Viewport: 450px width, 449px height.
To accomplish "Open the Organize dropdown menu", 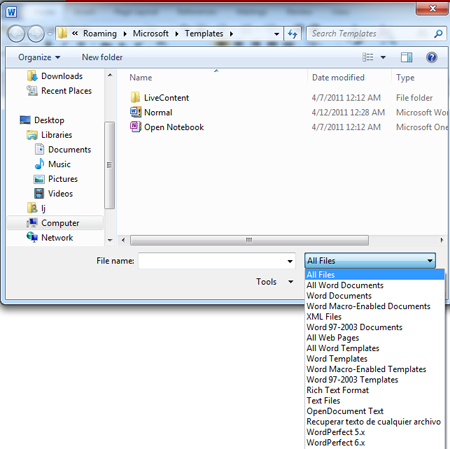I will [39, 57].
